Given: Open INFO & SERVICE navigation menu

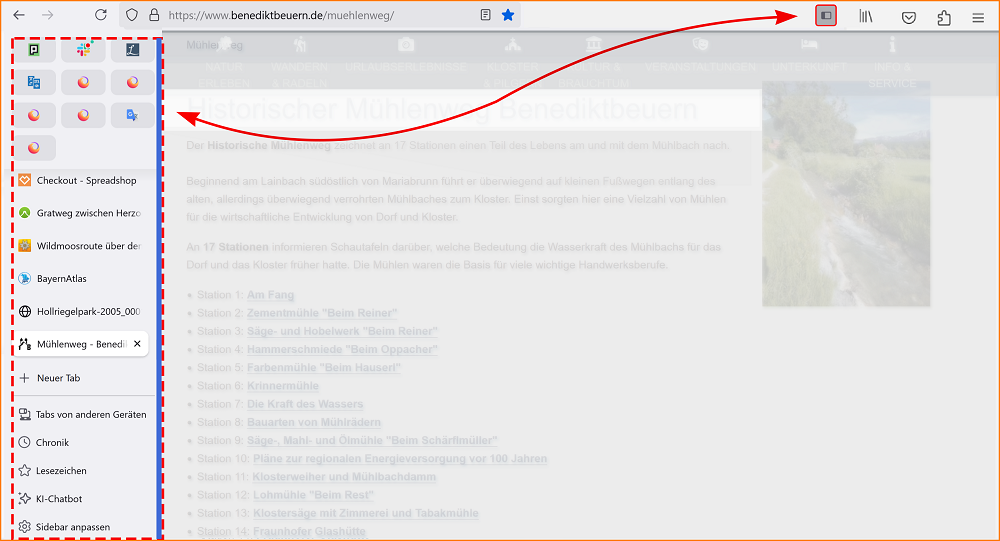Looking at the screenshot, I should point(892,64).
